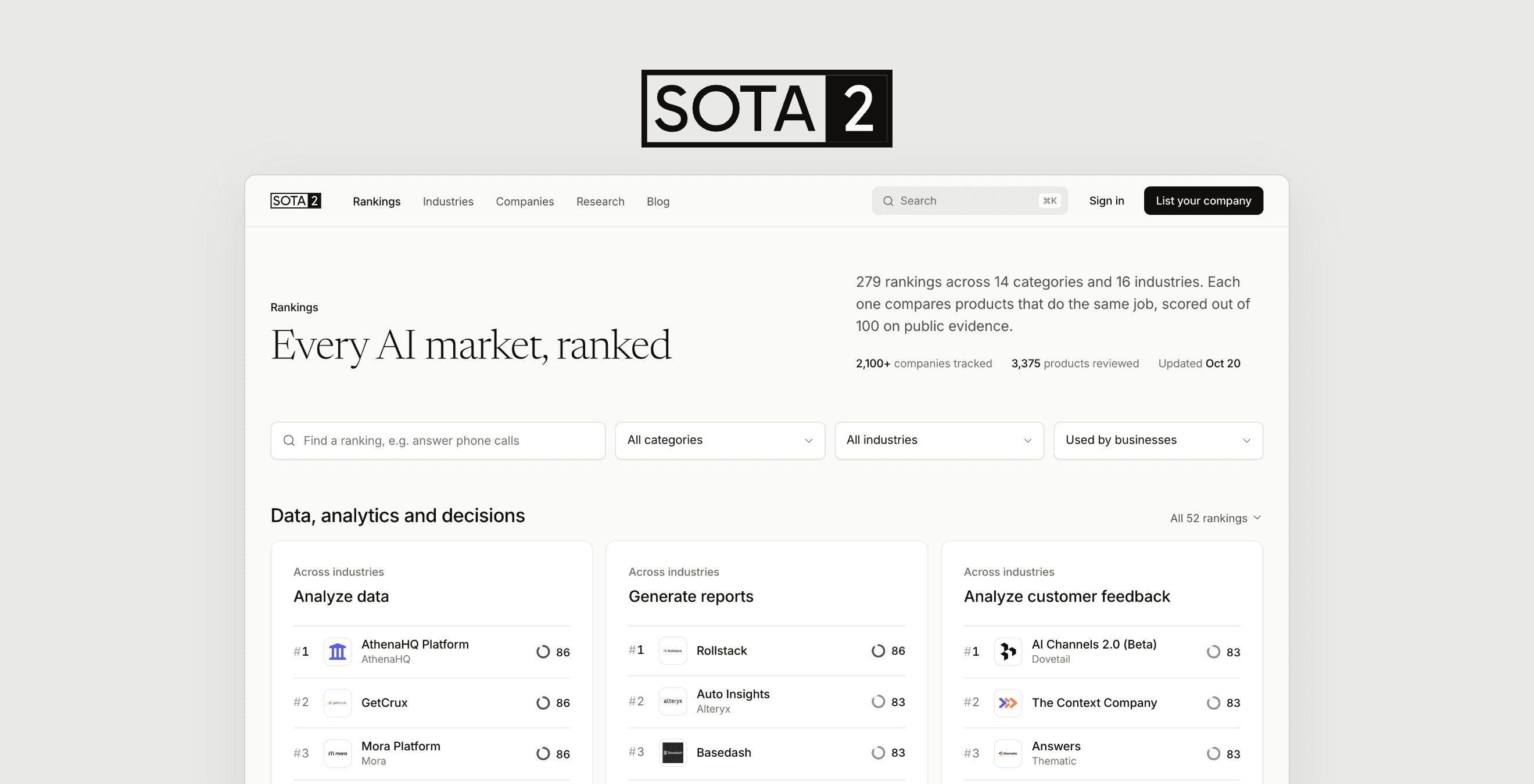Click the Thematic Answers logo icon
The height and width of the screenshot is (784, 1534).
1008,753
